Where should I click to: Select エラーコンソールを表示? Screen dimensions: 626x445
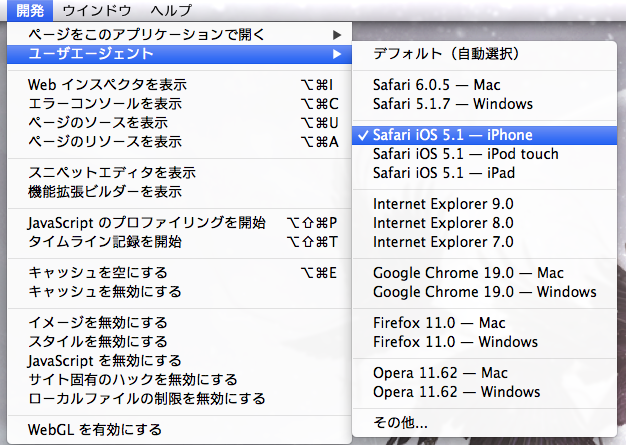tap(179, 104)
